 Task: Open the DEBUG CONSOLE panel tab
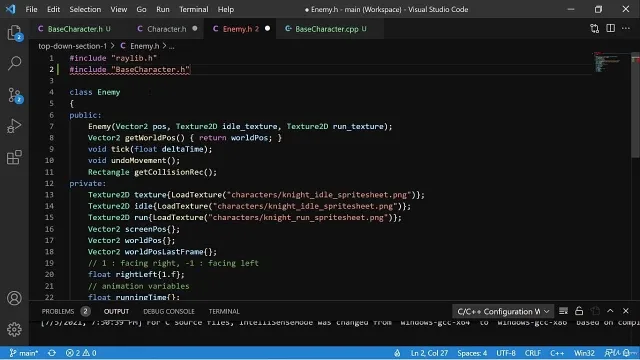click(x=169, y=311)
